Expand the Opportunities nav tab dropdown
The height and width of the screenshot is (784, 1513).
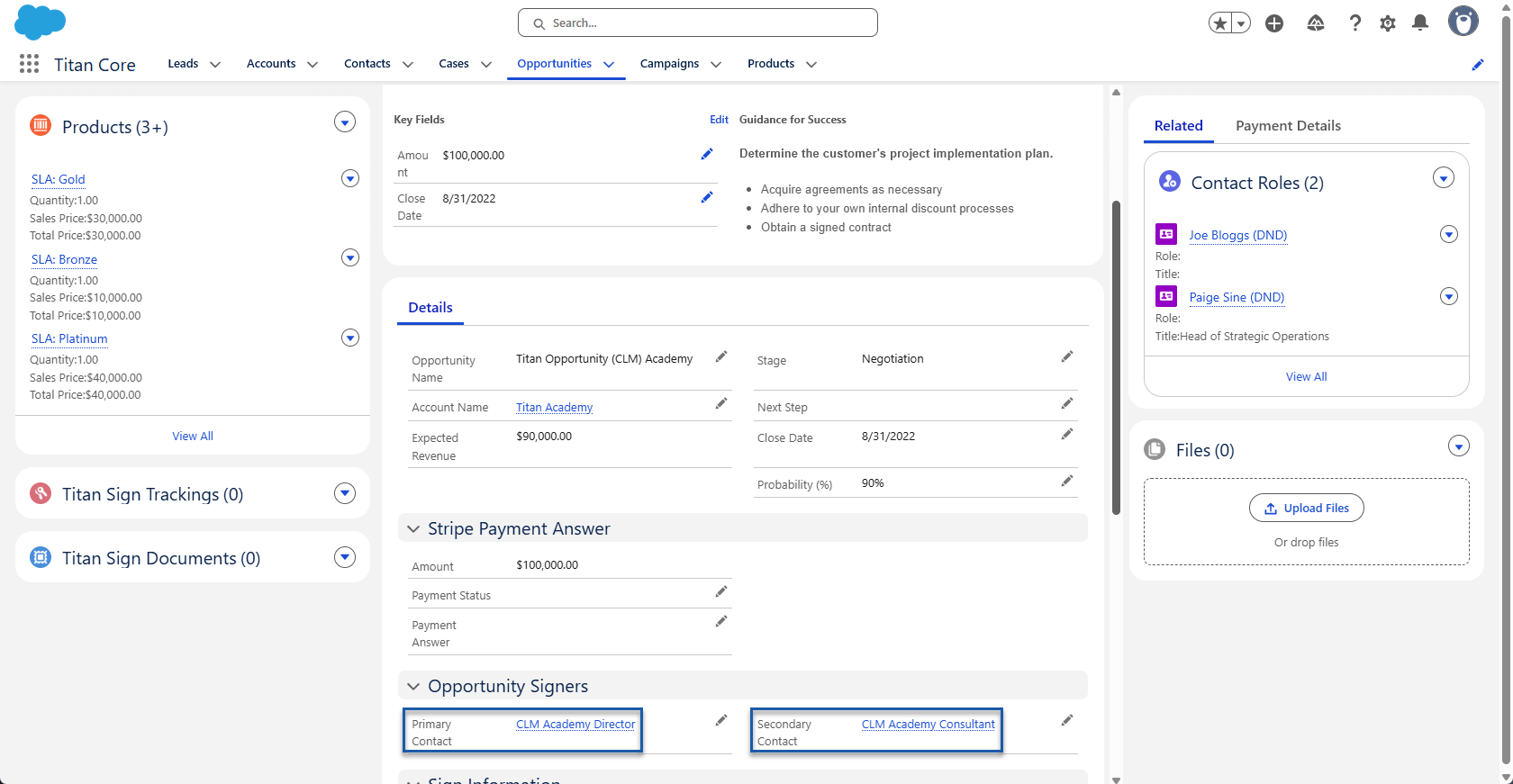609,65
